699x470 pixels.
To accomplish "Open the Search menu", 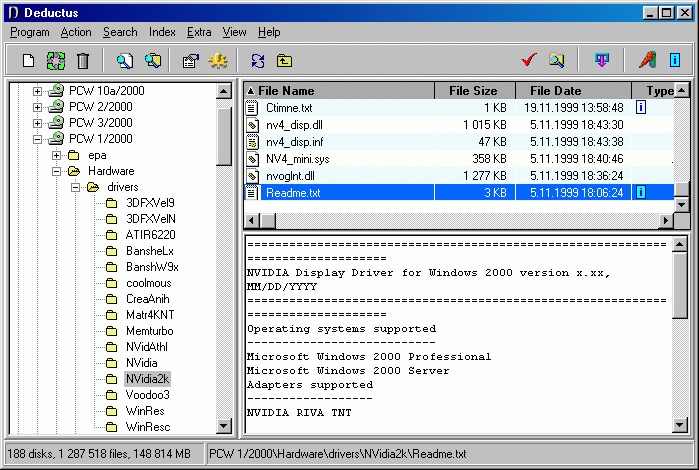I will tap(120, 32).
